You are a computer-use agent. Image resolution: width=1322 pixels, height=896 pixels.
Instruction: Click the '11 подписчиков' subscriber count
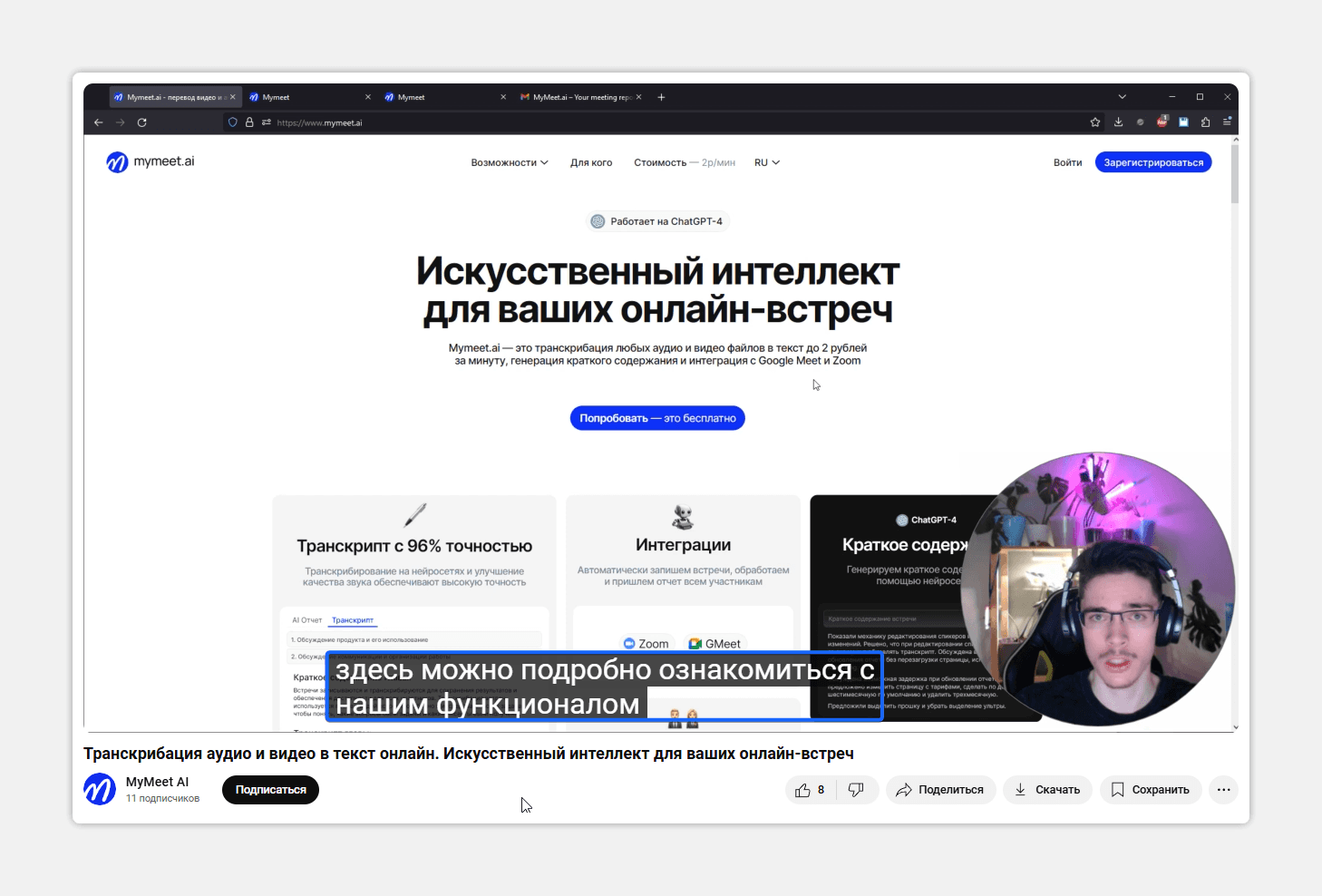click(x=162, y=799)
